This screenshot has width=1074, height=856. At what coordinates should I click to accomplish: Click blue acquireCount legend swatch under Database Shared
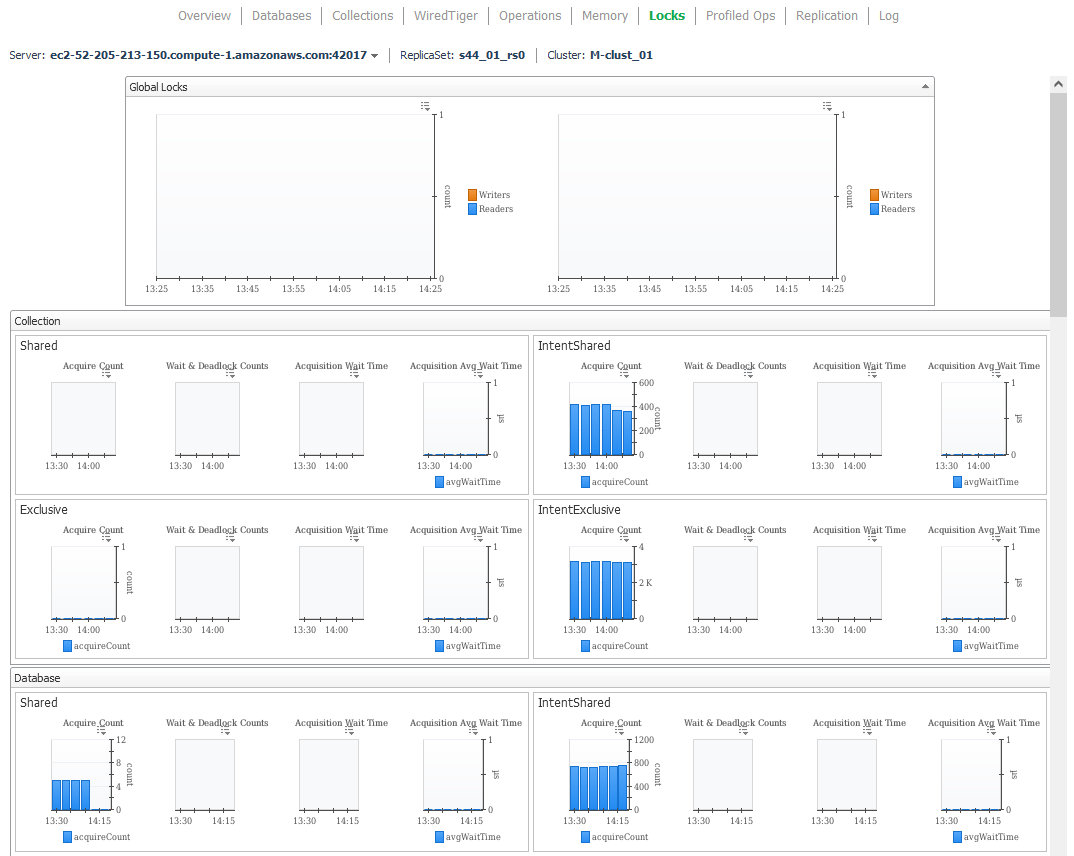coord(68,837)
